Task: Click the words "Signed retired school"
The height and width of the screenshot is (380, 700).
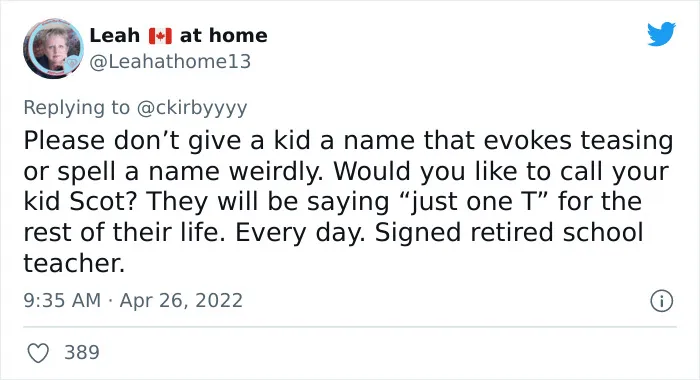Action: coord(509,233)
